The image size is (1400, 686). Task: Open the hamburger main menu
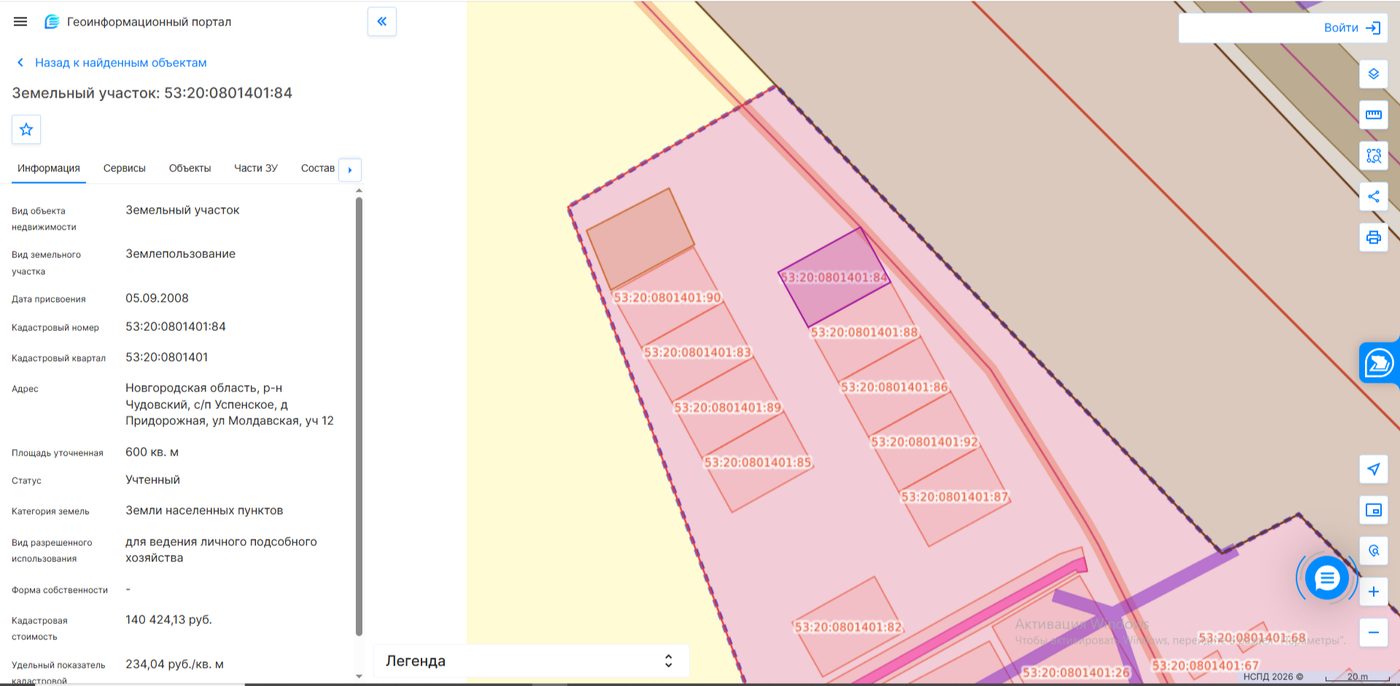[x=20, y=21]
